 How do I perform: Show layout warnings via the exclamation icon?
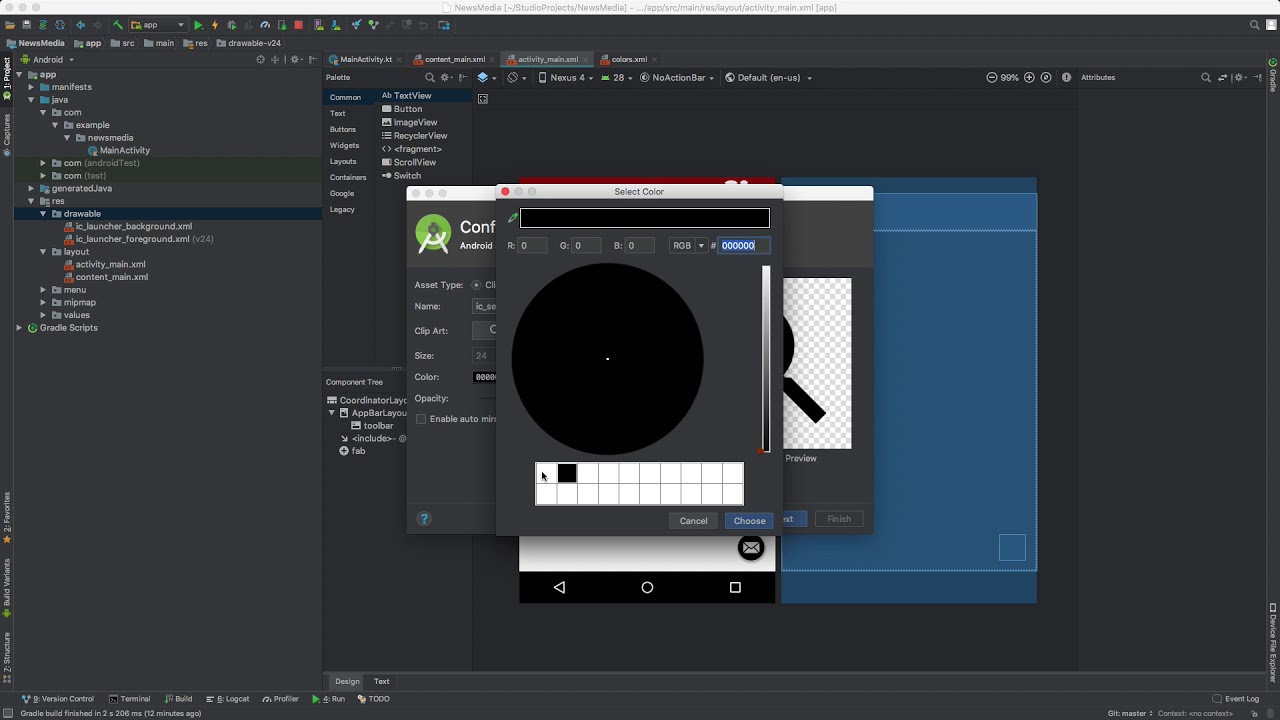(x=1066, y=77)
